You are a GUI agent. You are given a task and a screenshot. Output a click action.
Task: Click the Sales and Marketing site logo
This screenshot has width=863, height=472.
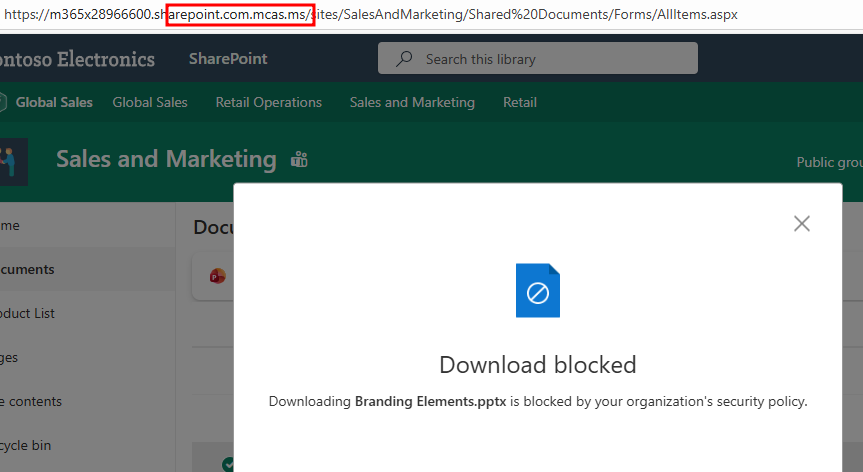tap(13, 161)
